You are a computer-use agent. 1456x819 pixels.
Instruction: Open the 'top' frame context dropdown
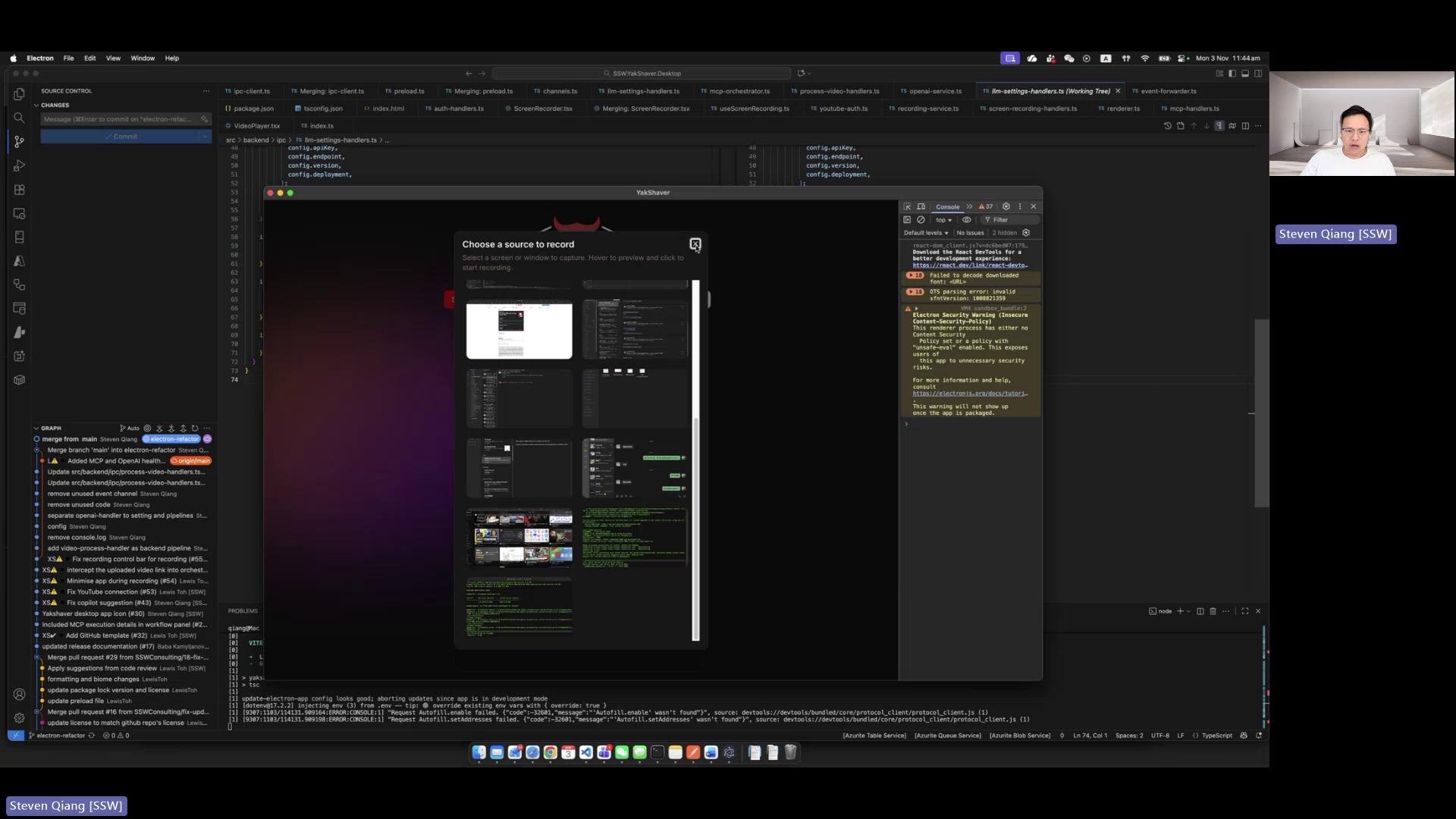point(941,219)
